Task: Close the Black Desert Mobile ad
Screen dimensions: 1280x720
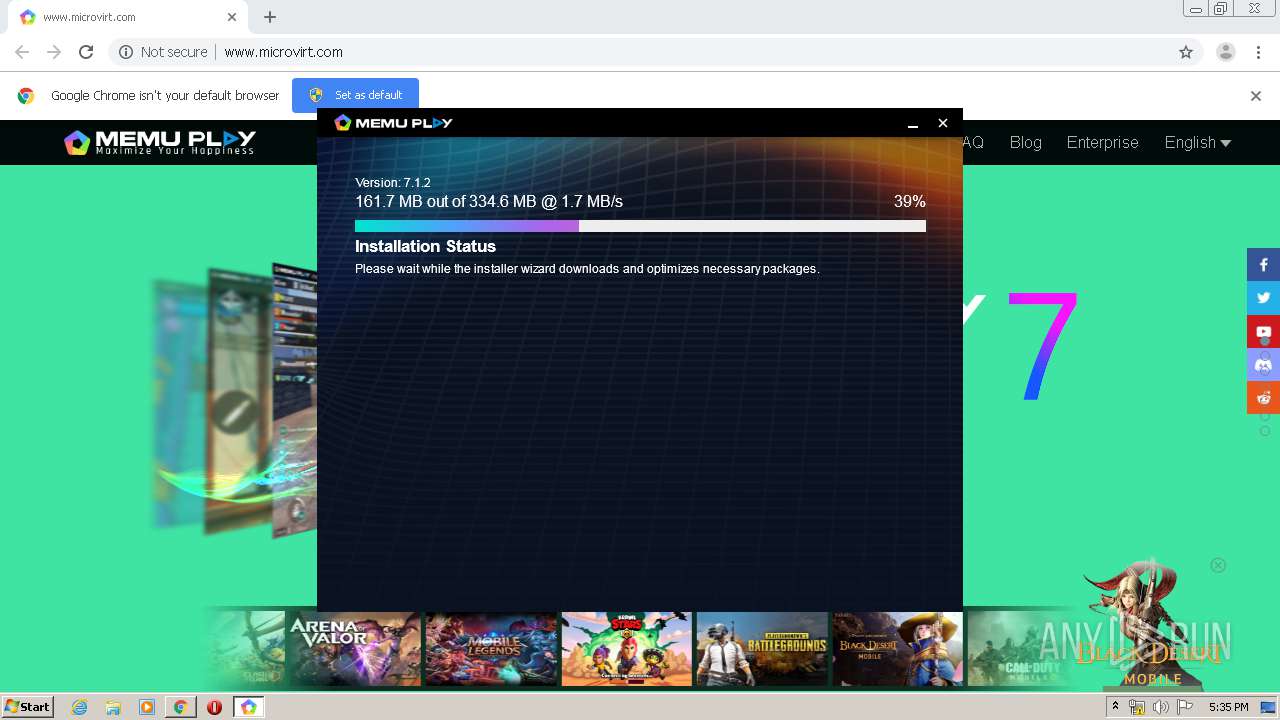Action: coord(1218,565)
